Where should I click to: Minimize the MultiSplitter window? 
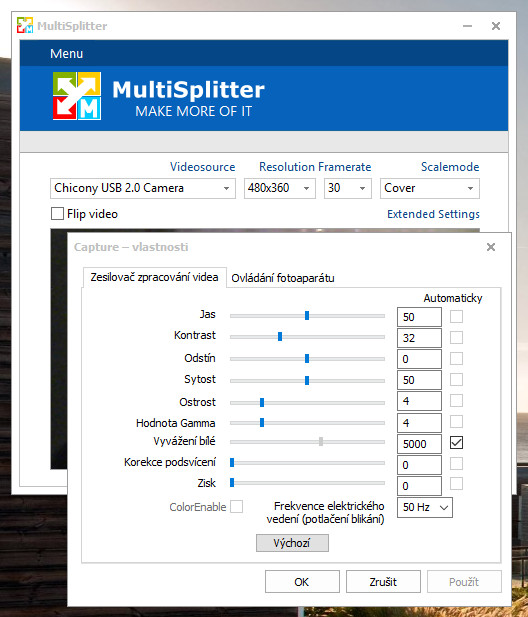pyautogui.click(x=467, y=26)
